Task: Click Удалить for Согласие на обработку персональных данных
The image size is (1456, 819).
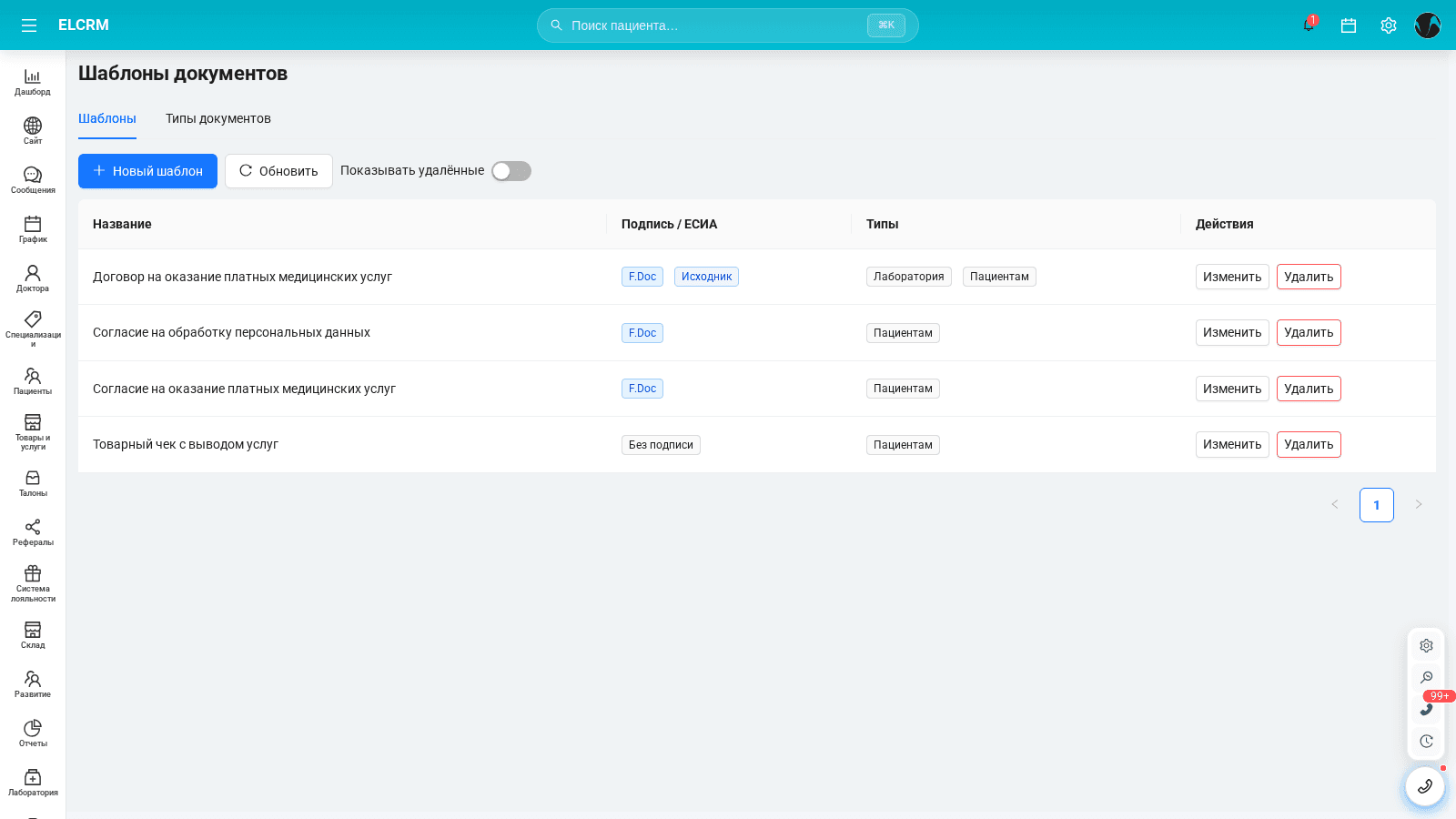Action: click(x=1309, y=332)
